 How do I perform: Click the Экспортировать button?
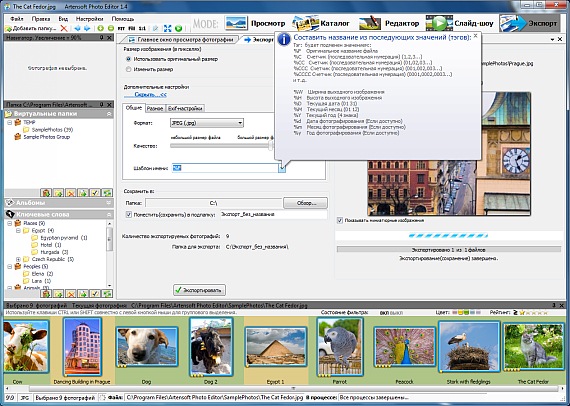pos(199,290)
